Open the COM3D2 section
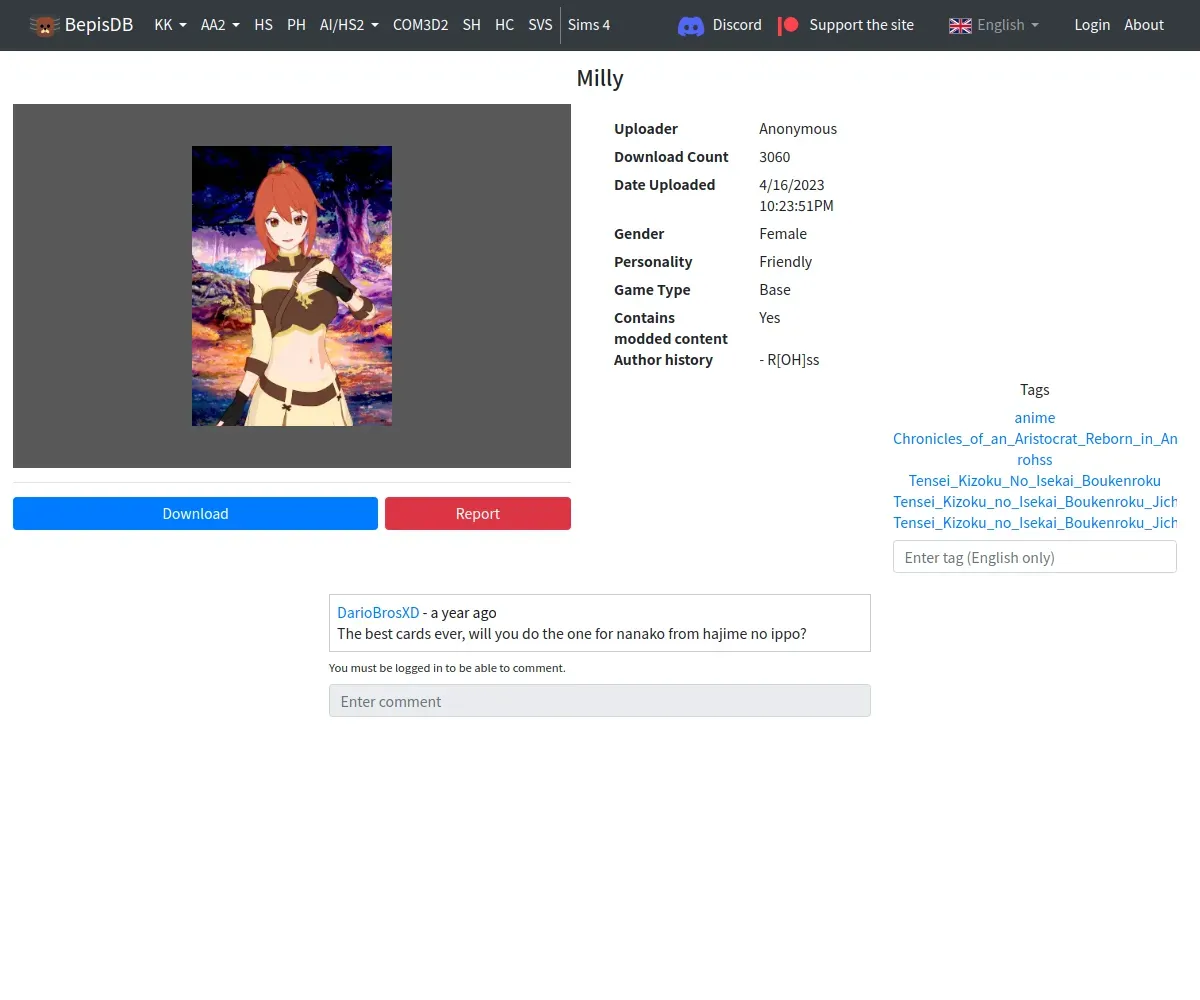This screenshot has height=1000, width=1200. pos(420,25)
